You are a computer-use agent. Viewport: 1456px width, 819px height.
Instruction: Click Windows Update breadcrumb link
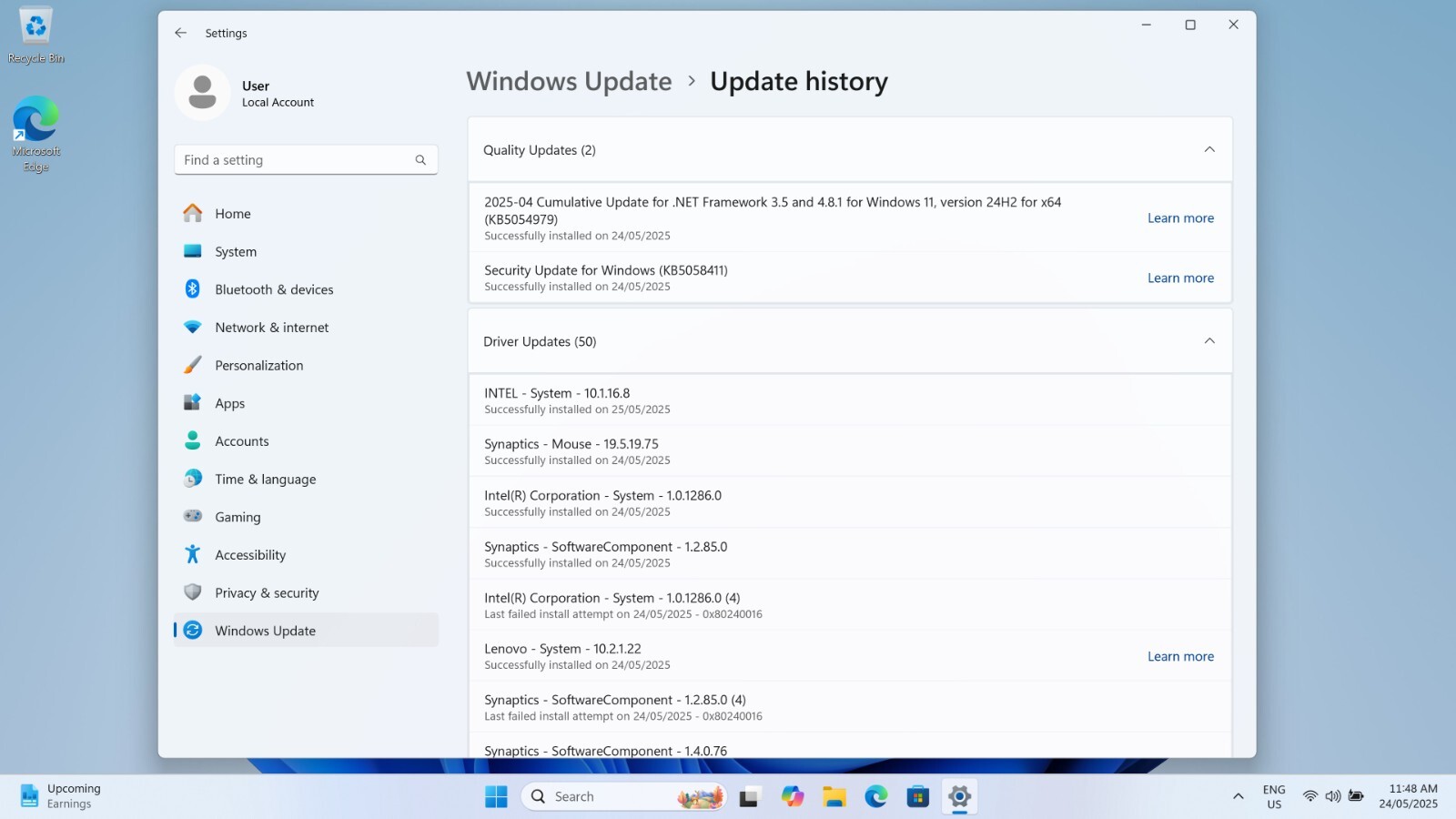point(569,82)
